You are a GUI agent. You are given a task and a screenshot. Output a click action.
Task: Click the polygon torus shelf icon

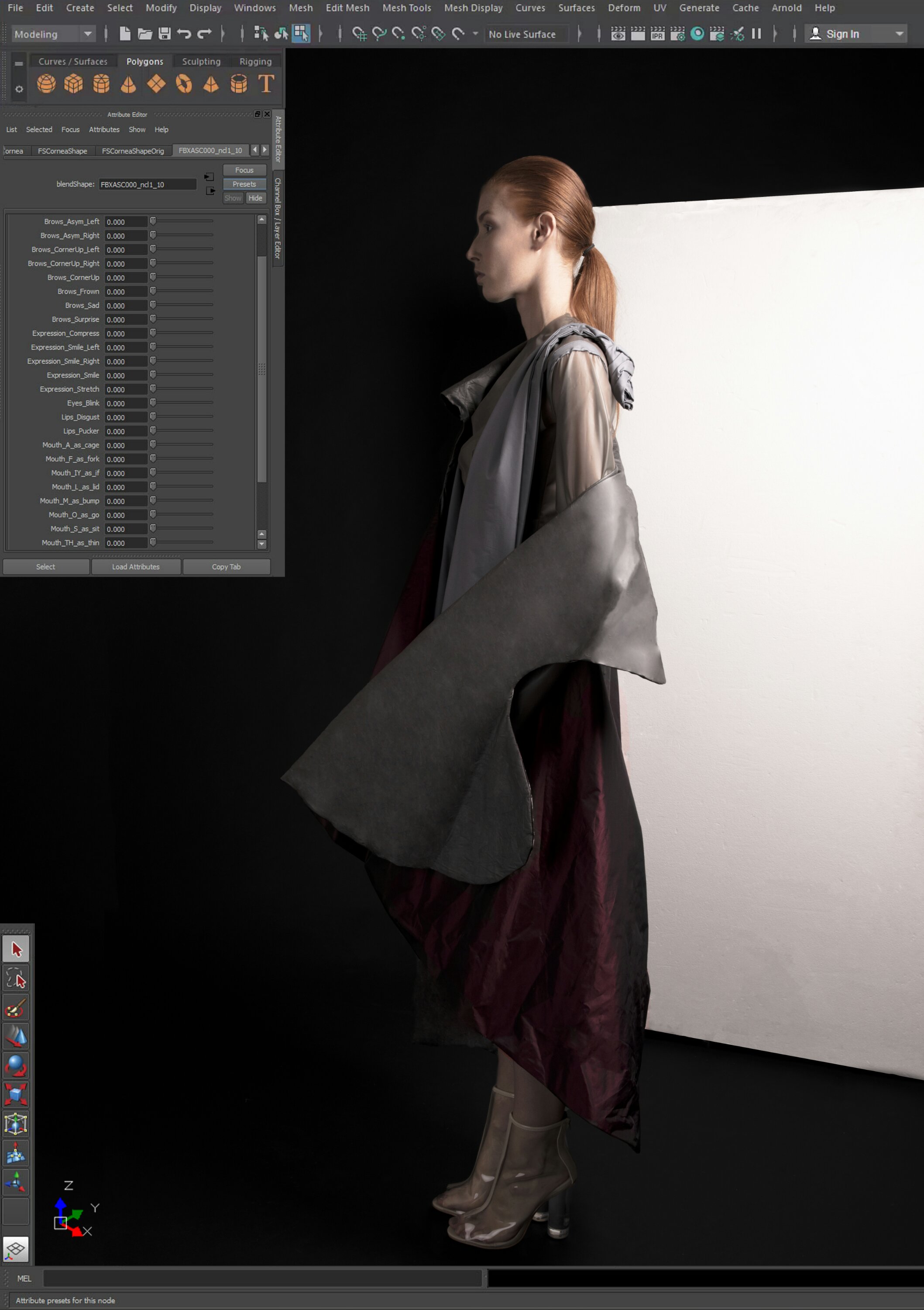pyautogui.click(x=184, y=84)
